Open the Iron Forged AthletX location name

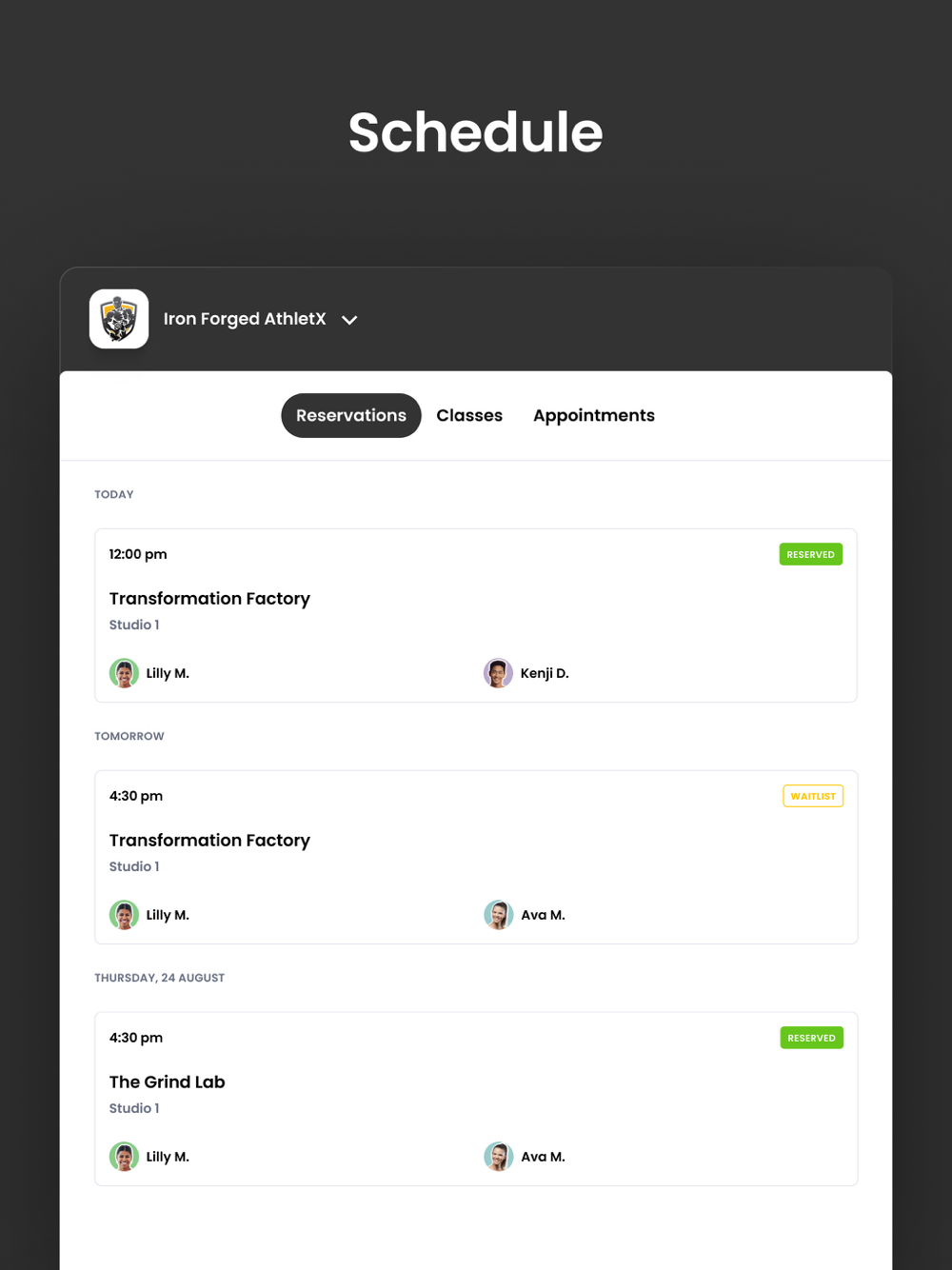click(x=245, y=319)
